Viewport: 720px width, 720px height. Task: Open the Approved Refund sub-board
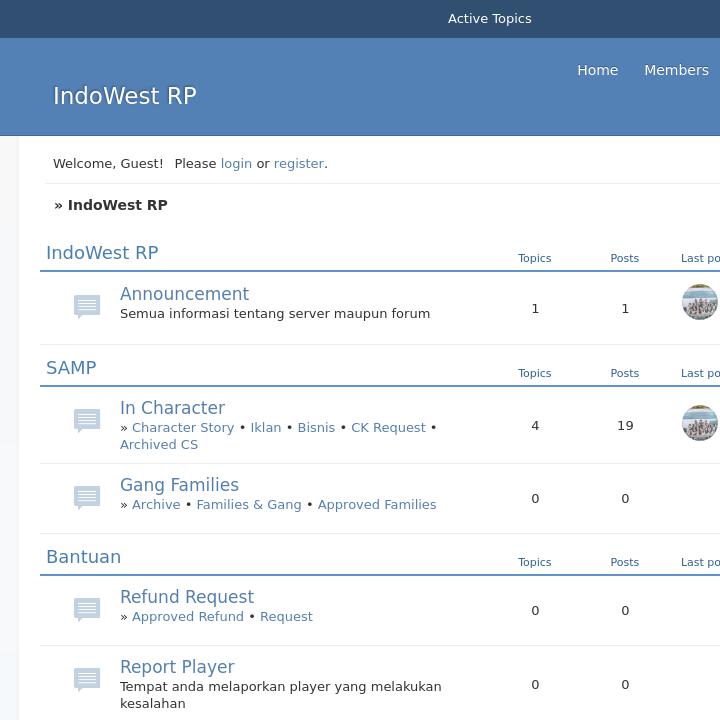pyautogui.click(x=188, y=616)
